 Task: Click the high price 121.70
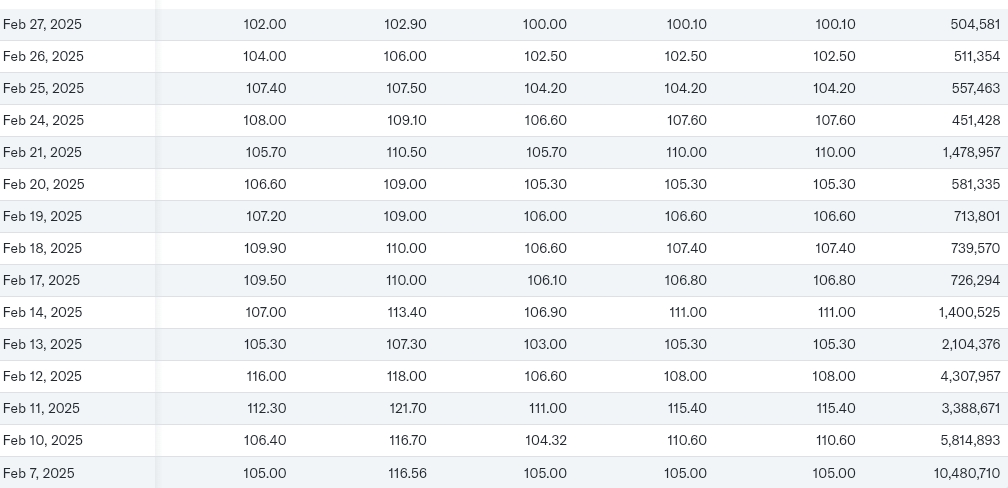point(407,408)
